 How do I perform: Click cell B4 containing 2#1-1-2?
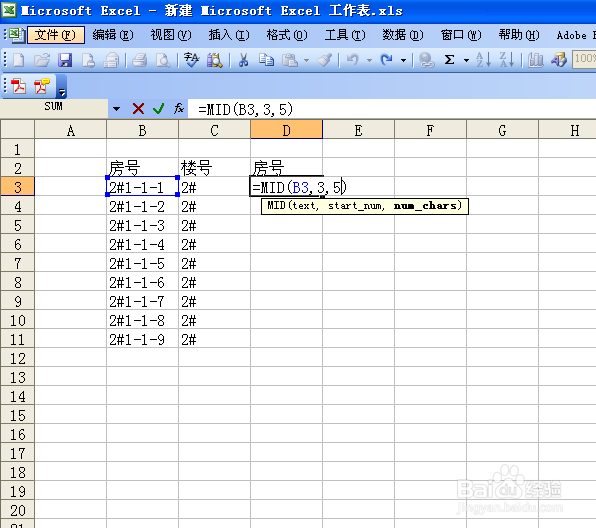pos(142,206)
